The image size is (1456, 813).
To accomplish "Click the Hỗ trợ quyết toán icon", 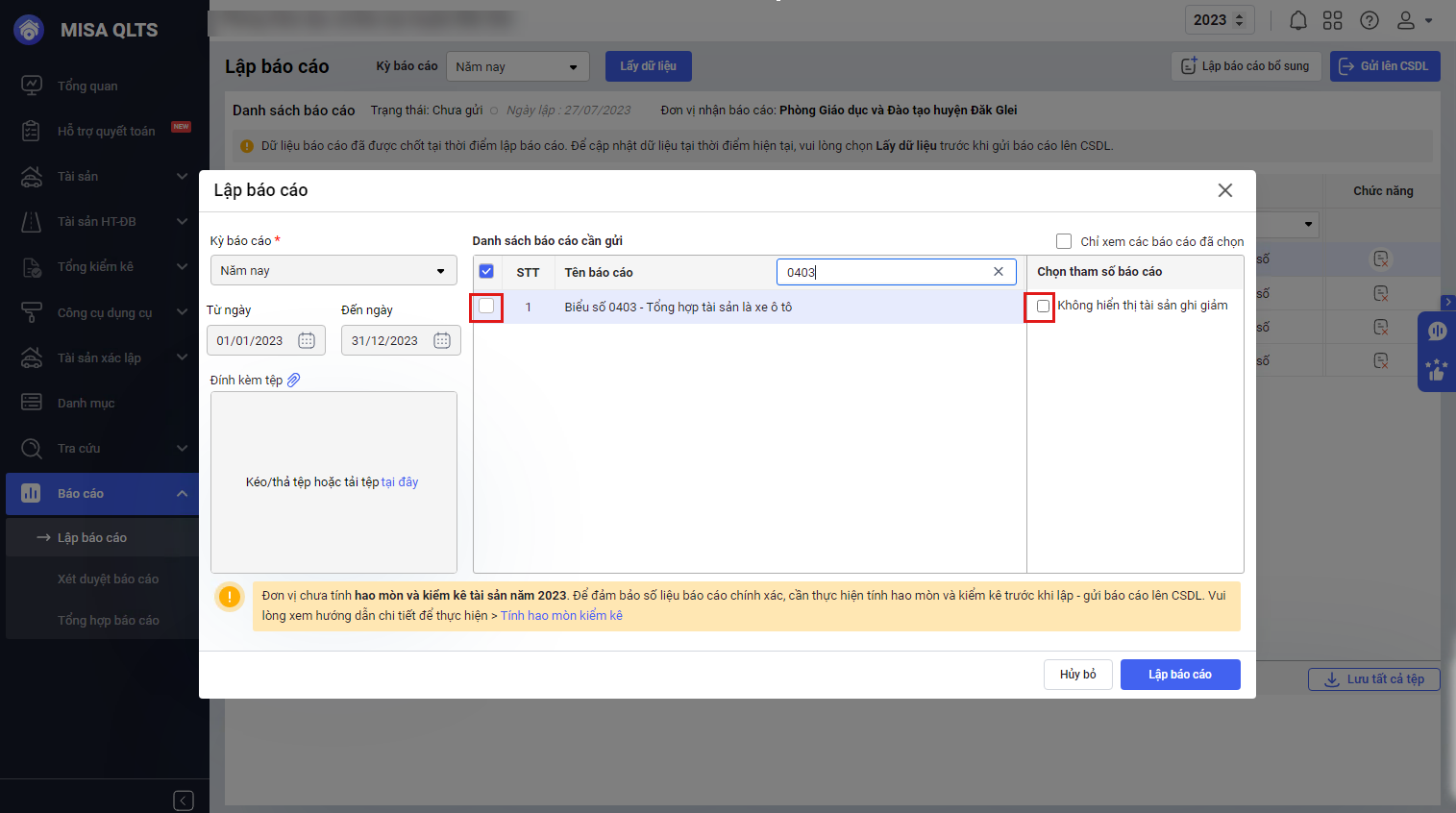I will click(32, 131).
